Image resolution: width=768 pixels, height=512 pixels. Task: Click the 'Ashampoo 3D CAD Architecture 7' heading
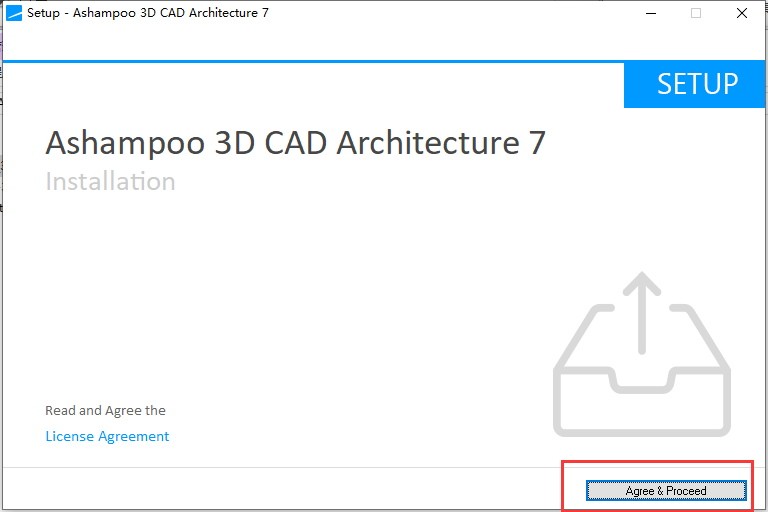click(x=295, y=143)
